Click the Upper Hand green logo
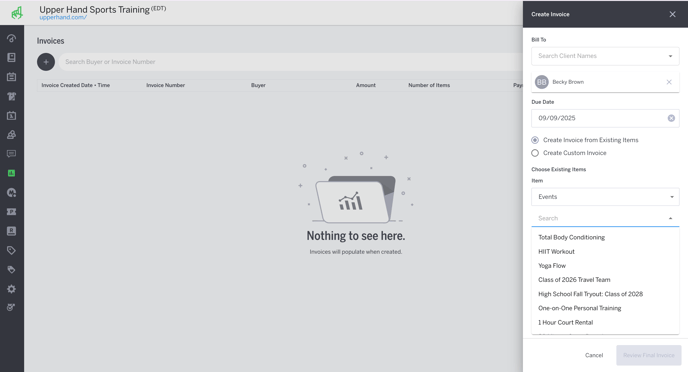 (17, 13)
